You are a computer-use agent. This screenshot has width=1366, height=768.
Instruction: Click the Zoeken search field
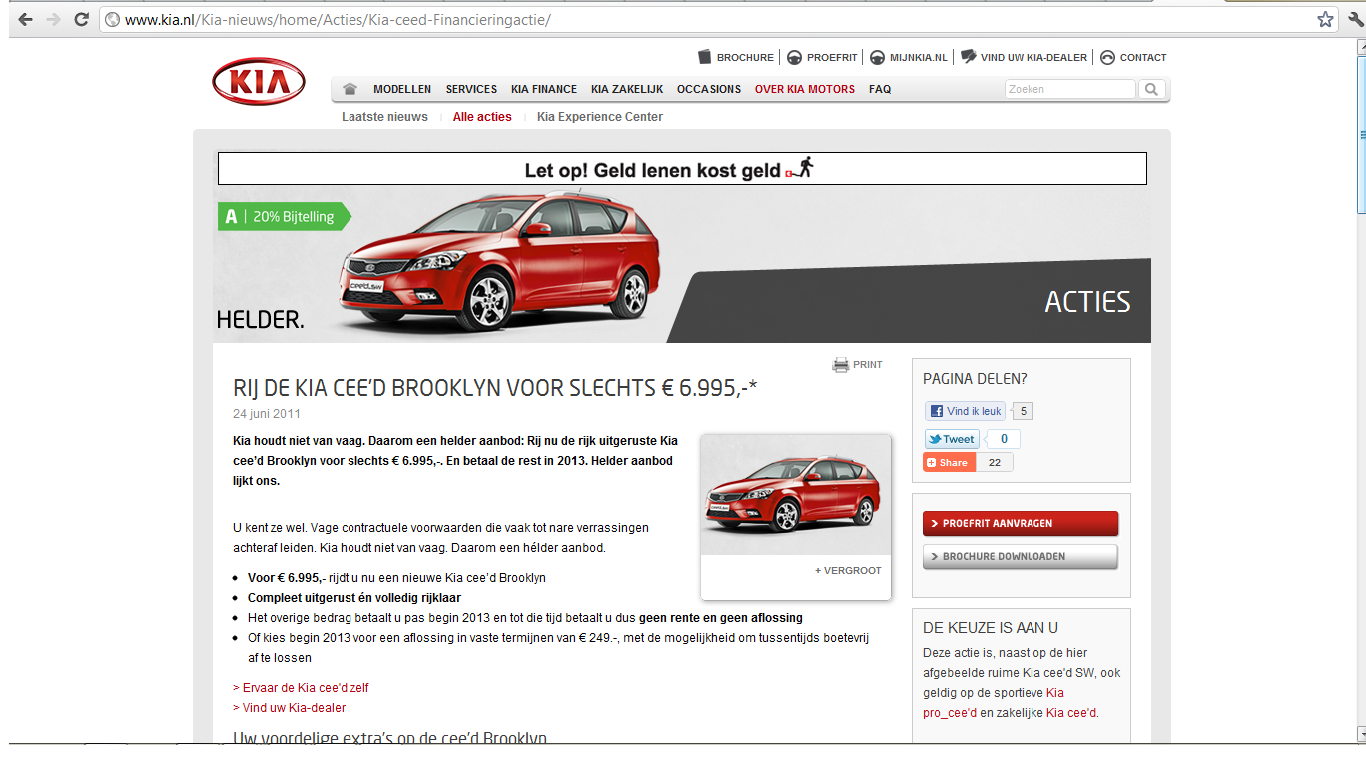coord(1070,89)
